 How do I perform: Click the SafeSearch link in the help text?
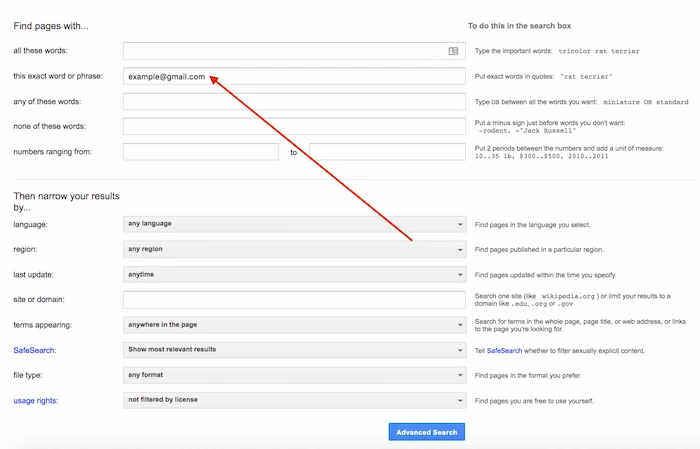[x=504, y=351]
